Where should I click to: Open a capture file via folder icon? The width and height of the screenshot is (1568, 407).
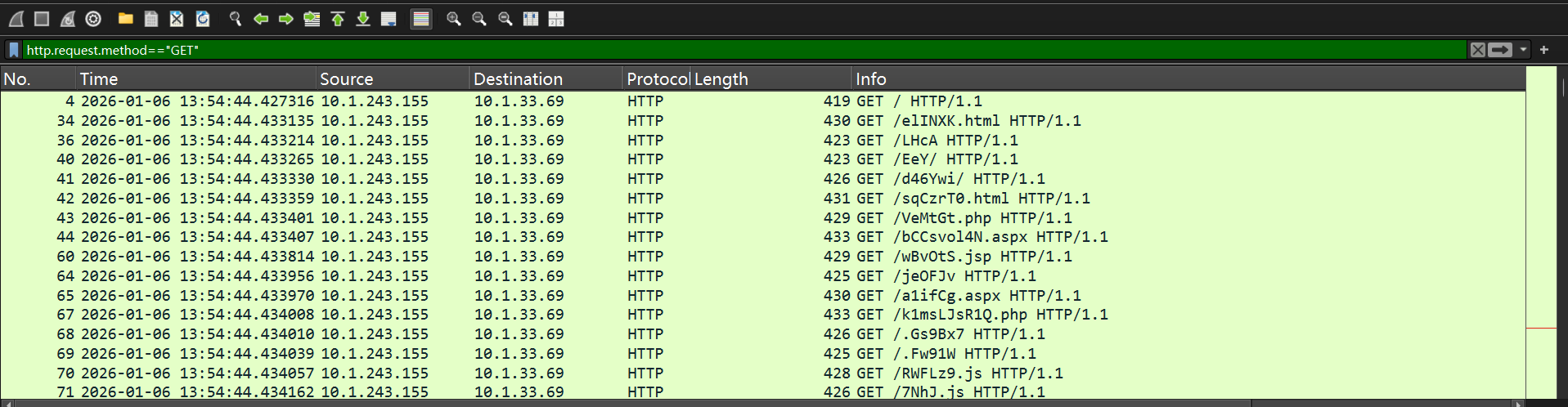click(125, 19)
